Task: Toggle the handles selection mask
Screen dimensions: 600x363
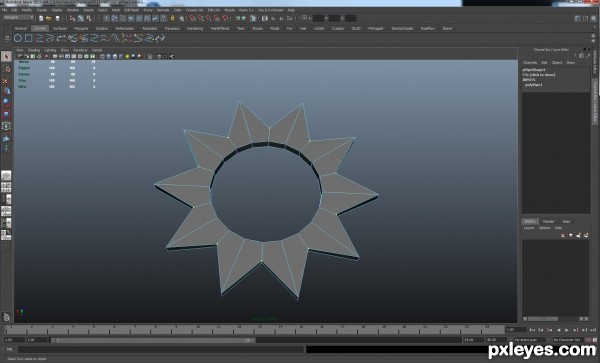Action: (106, 18)
